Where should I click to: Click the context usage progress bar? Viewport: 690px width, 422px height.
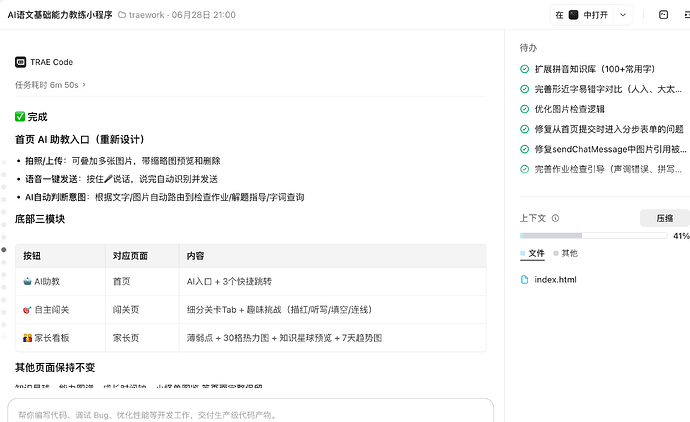point(593,235)
